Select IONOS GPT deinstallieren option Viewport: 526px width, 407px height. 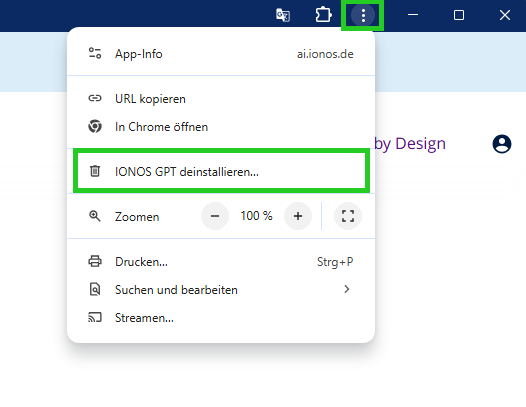pos(221,171)
